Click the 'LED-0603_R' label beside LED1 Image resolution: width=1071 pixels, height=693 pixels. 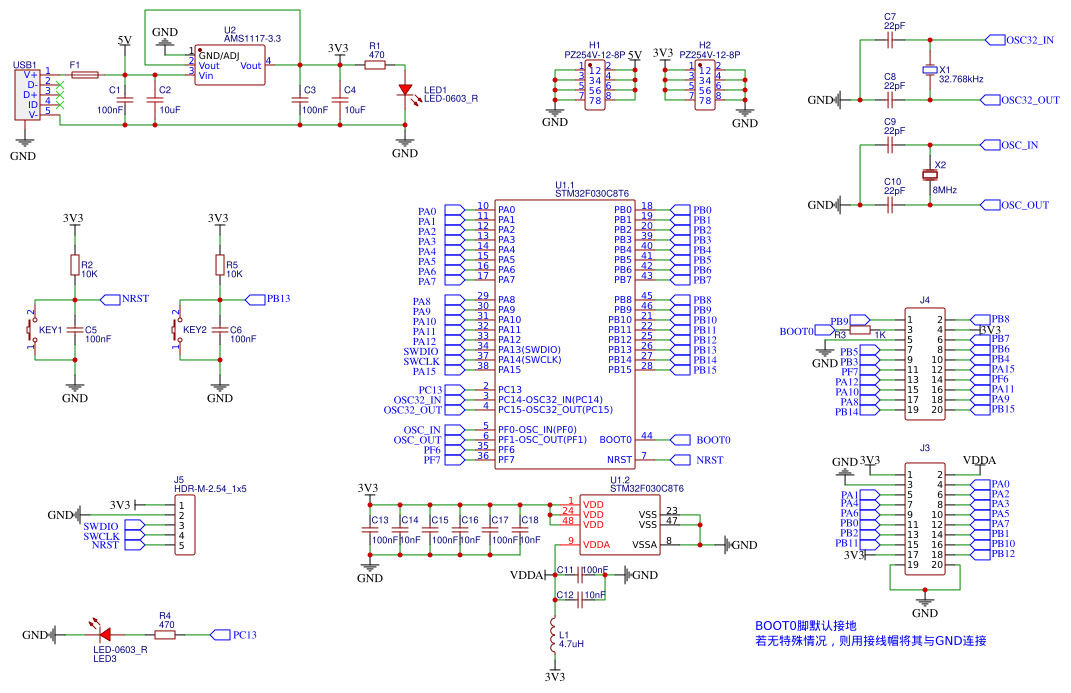[x=451, y=98]
